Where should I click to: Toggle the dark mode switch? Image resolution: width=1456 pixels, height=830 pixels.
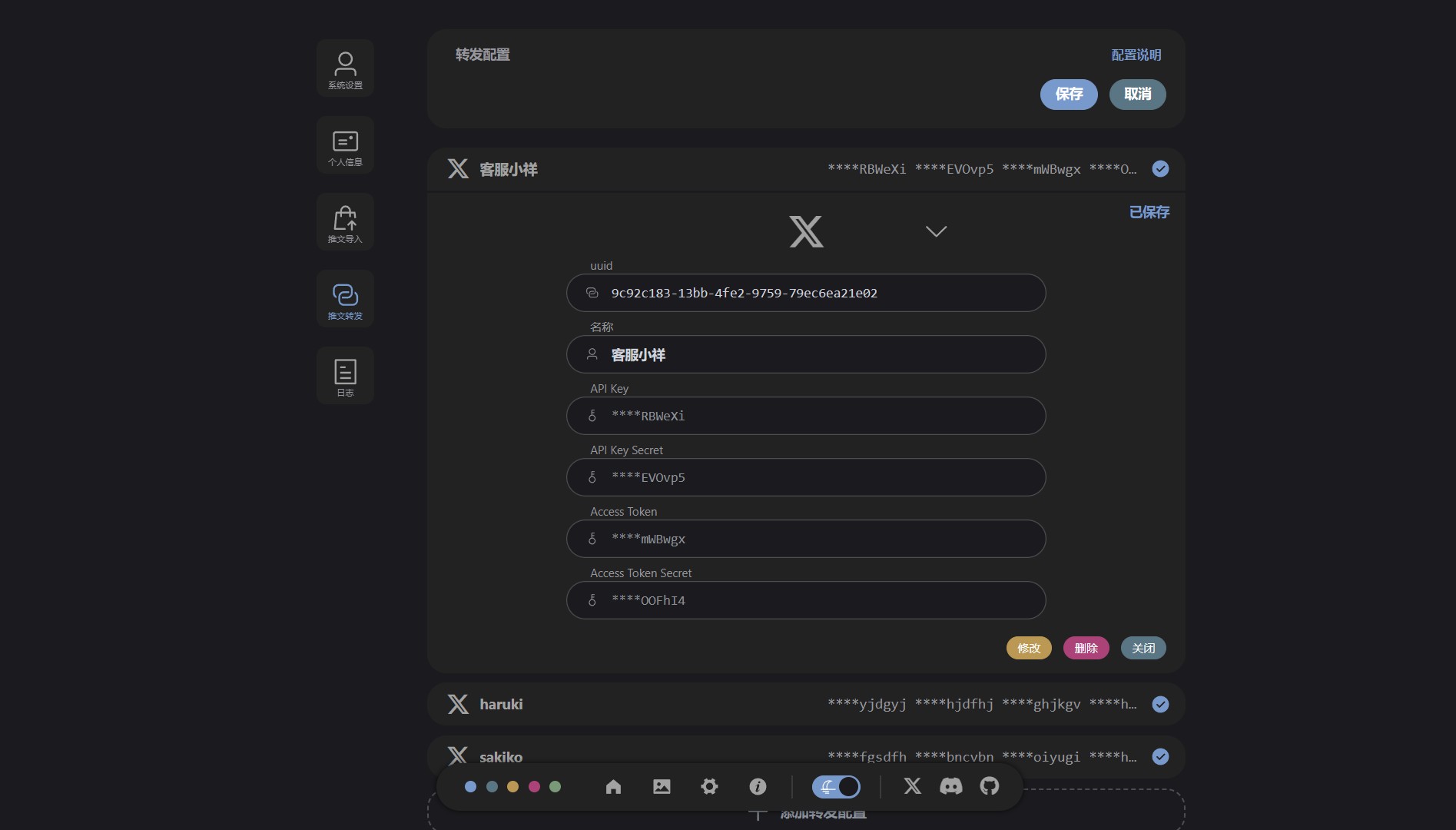[836, 786]
